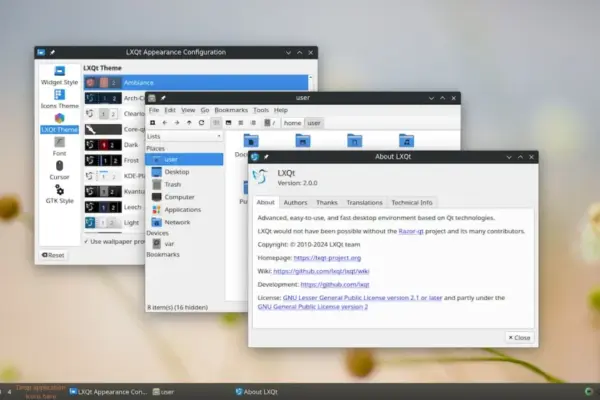This screenshot has height=400, width=600.
Task: Switch to LXQt Appearance Configuration via taskbar
Action: [109, 392]
